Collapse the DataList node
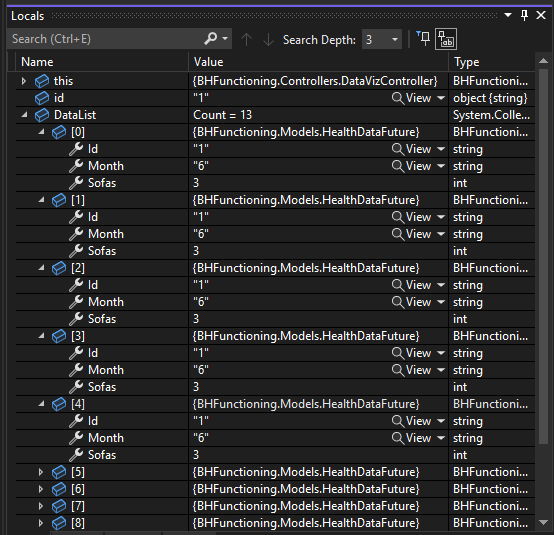 click(x=24, y=115)
